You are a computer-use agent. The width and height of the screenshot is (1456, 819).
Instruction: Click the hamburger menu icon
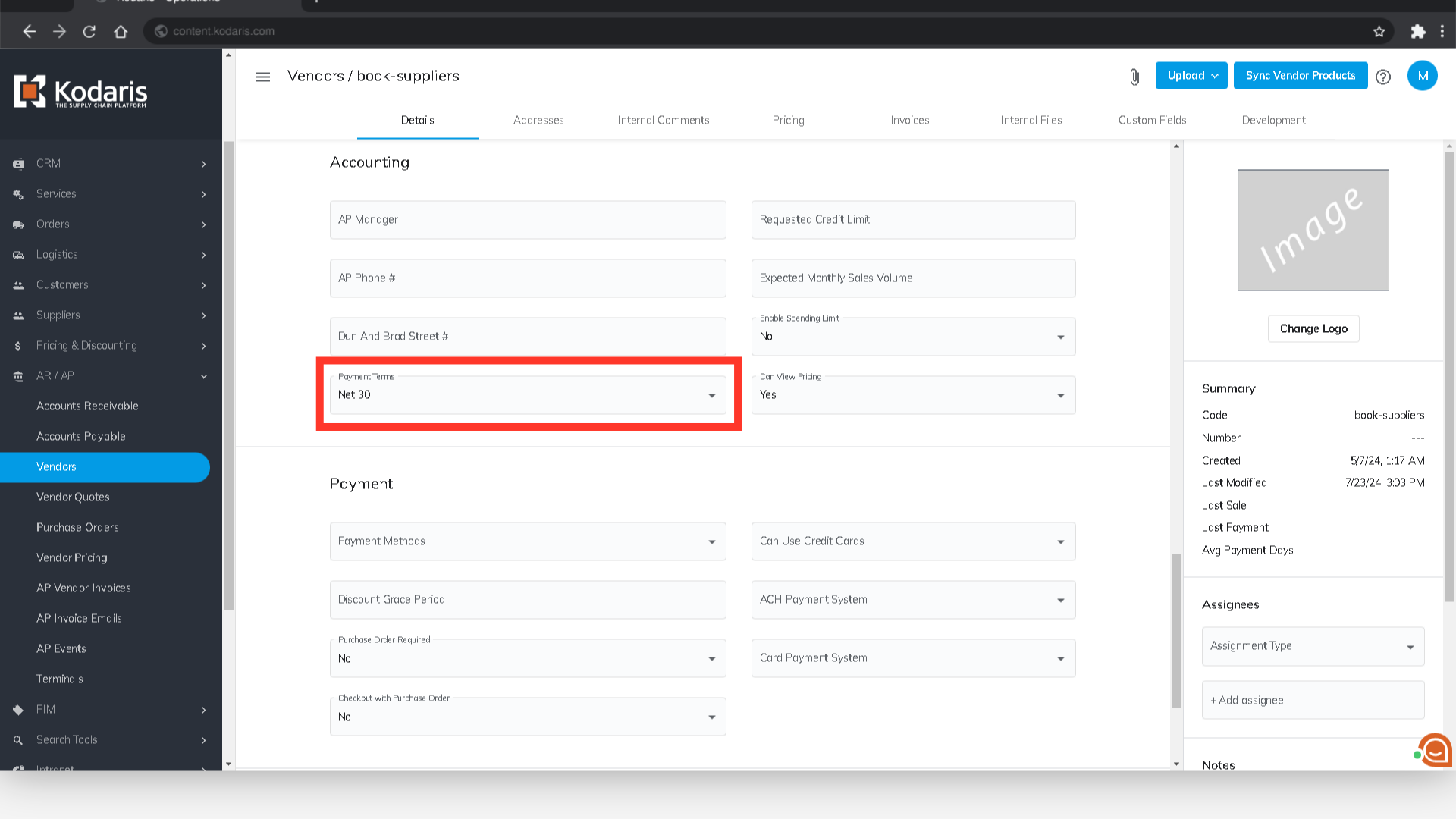(x=263, y=77)
